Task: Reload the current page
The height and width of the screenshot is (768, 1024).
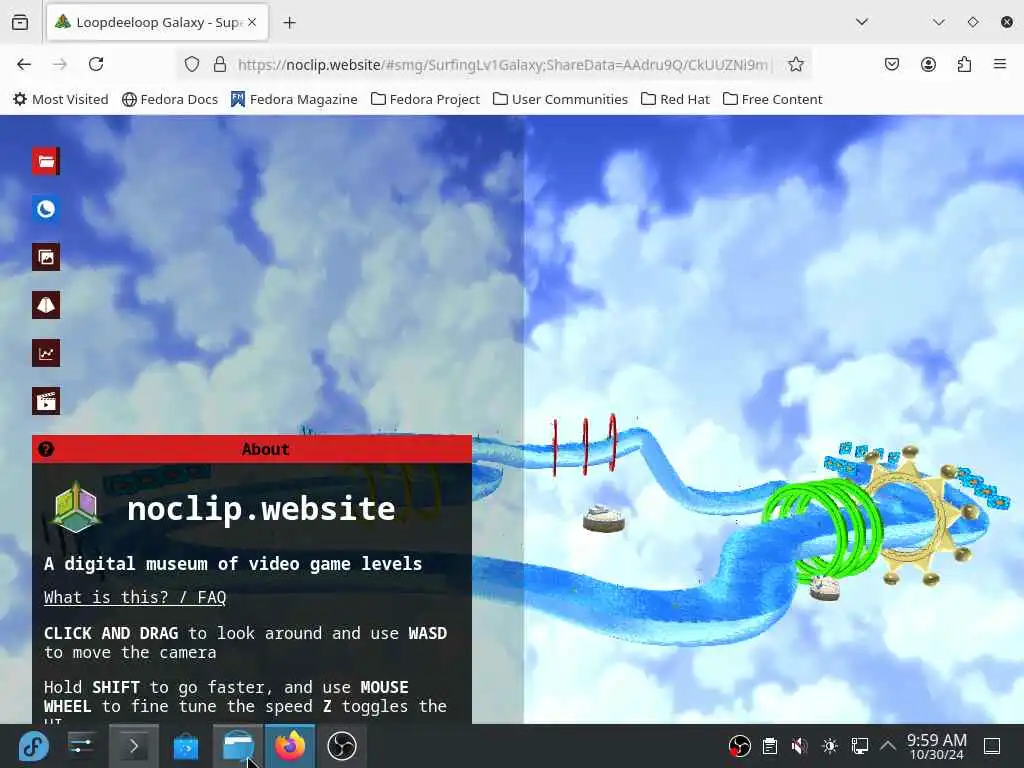Action: 96,64
